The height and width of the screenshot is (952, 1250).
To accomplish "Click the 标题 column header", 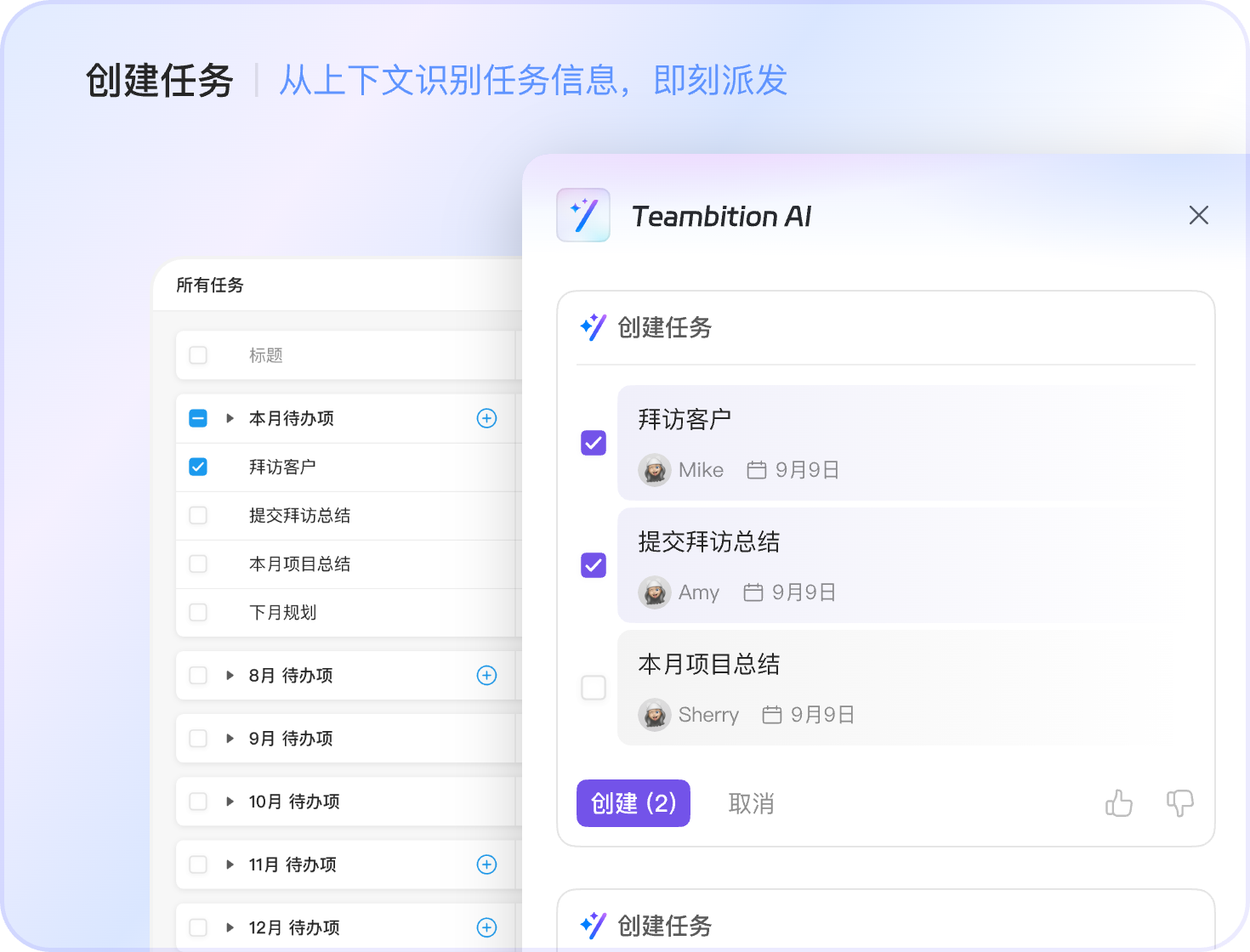I will 265,355.
